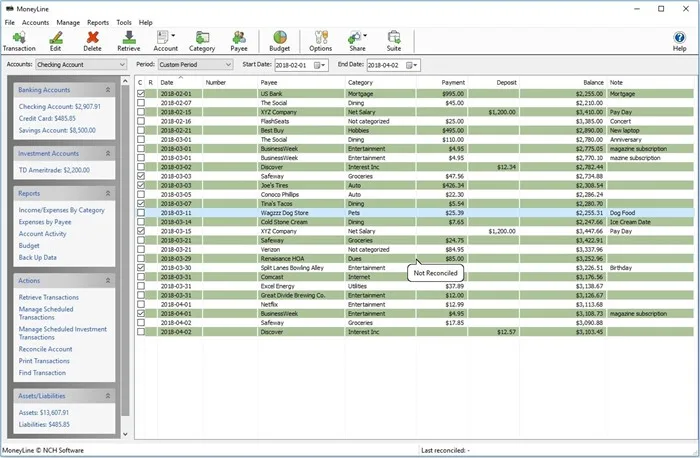The height and width of the screenshot is (458, 700).
Task: Sort by the Payee column header
Action: click(x=301, y=83)
